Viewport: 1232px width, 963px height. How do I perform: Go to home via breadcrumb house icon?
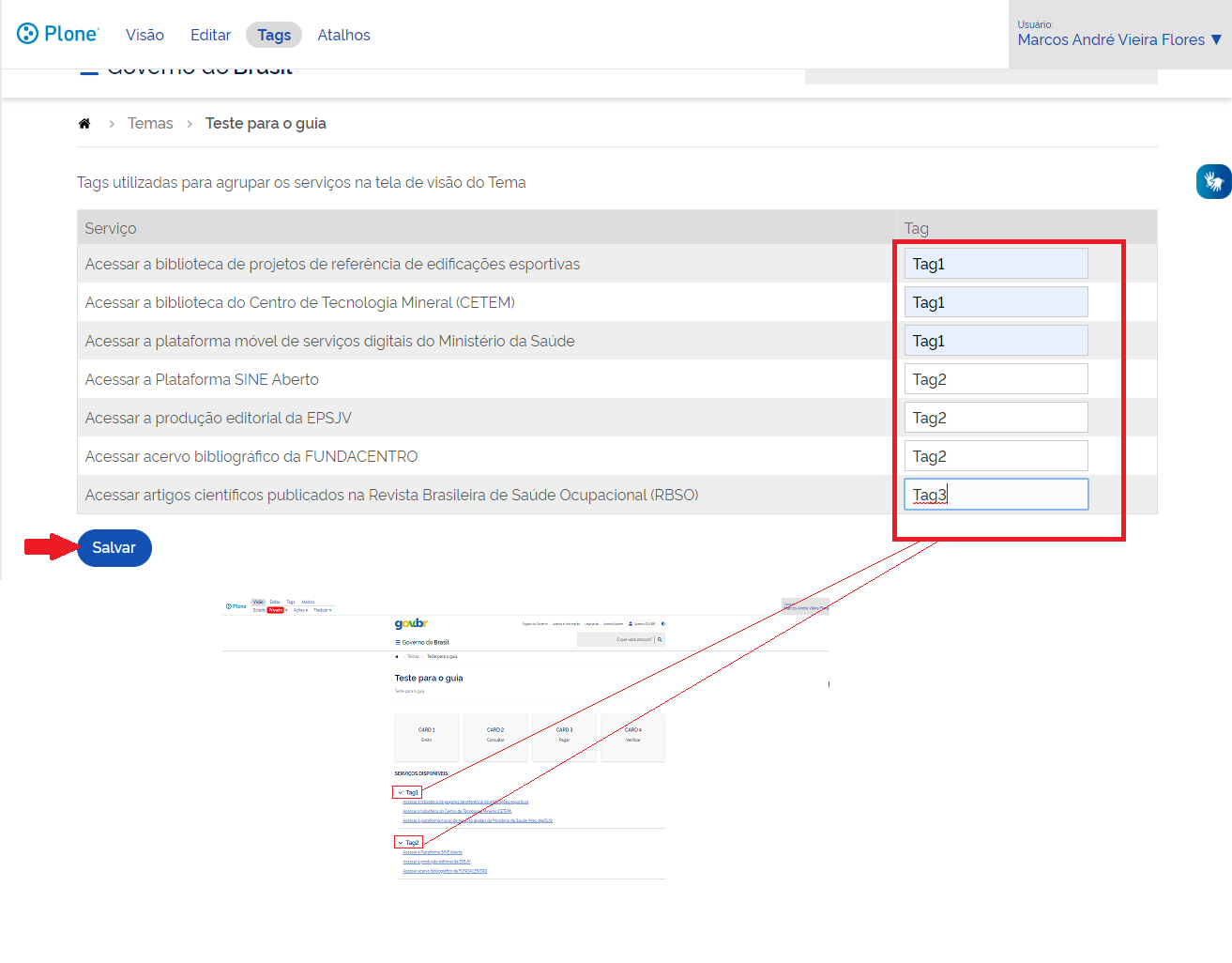pyautogui.click(x=84, y=124)
